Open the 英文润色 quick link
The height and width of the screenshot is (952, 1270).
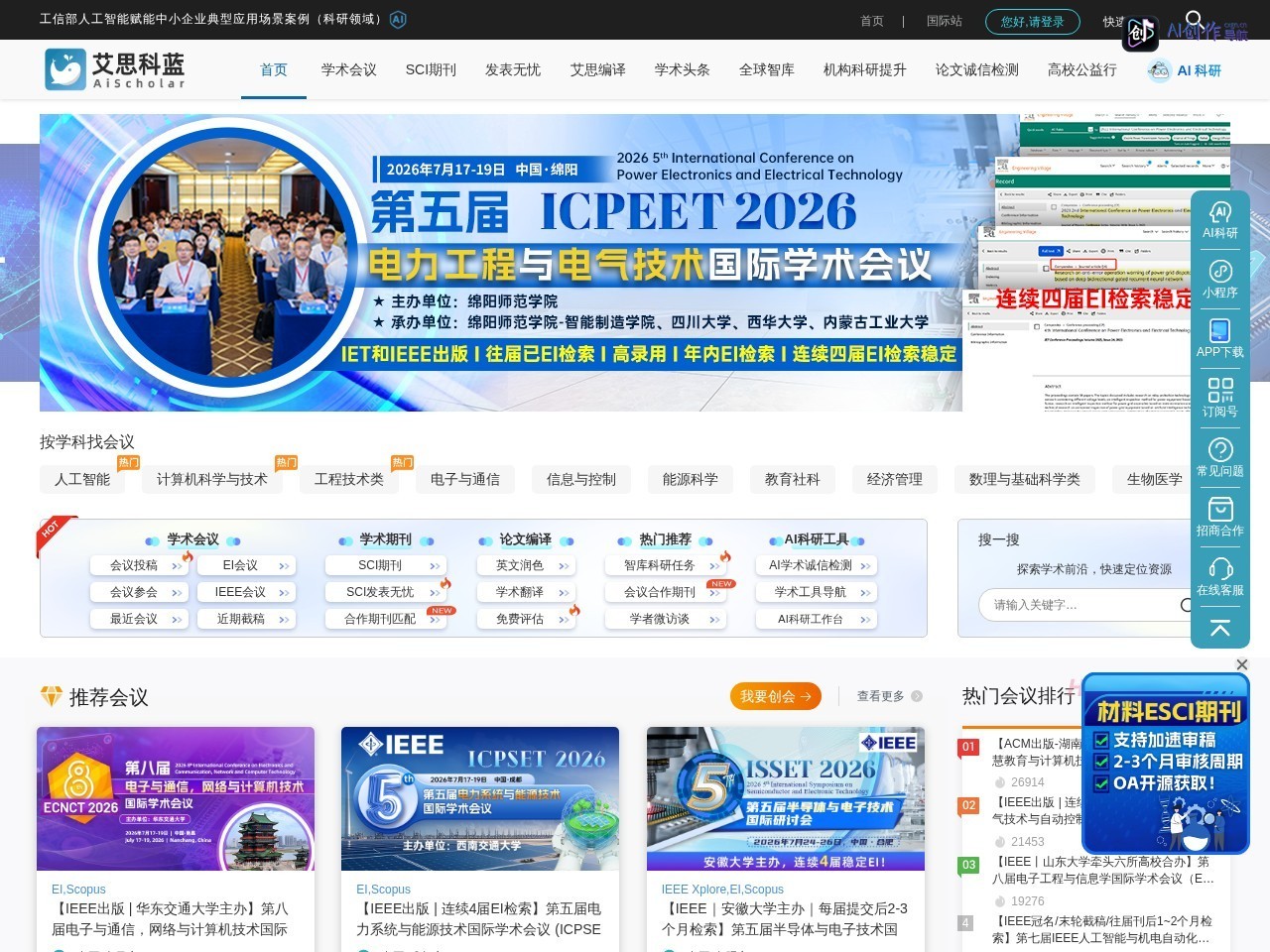[x=525, y=565]
